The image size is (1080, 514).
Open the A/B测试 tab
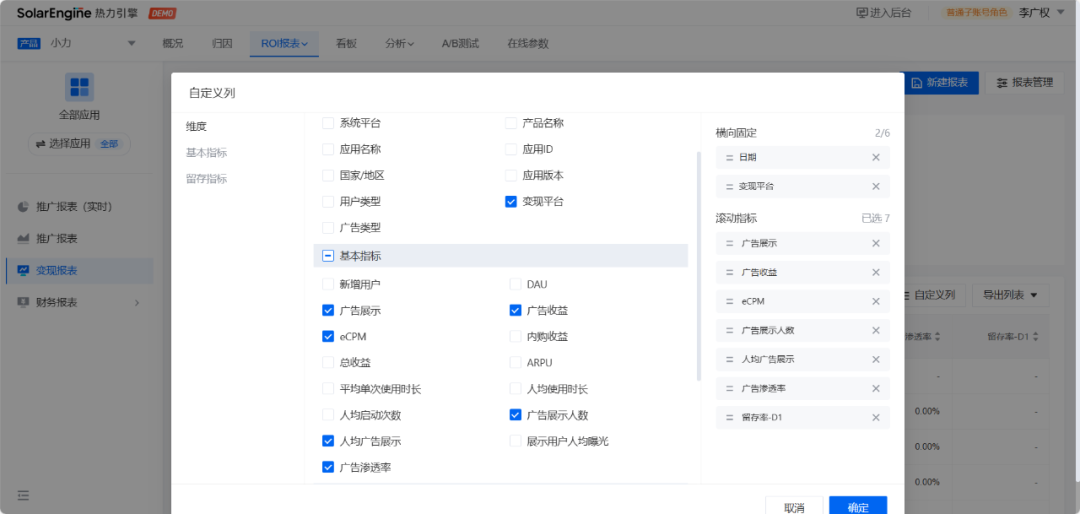coord(460,43)
